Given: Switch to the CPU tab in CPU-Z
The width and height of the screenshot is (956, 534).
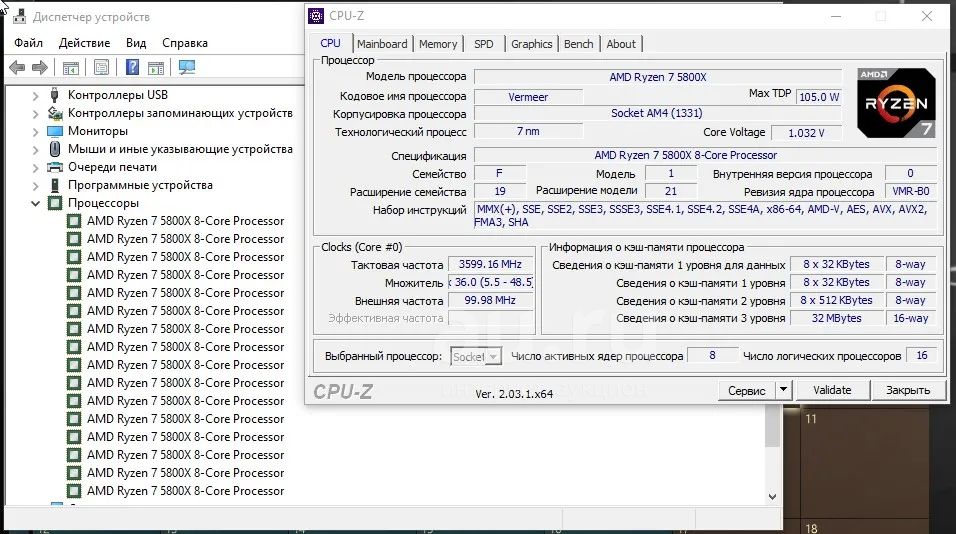Looking at the screenshot, I should coord(330,43).
